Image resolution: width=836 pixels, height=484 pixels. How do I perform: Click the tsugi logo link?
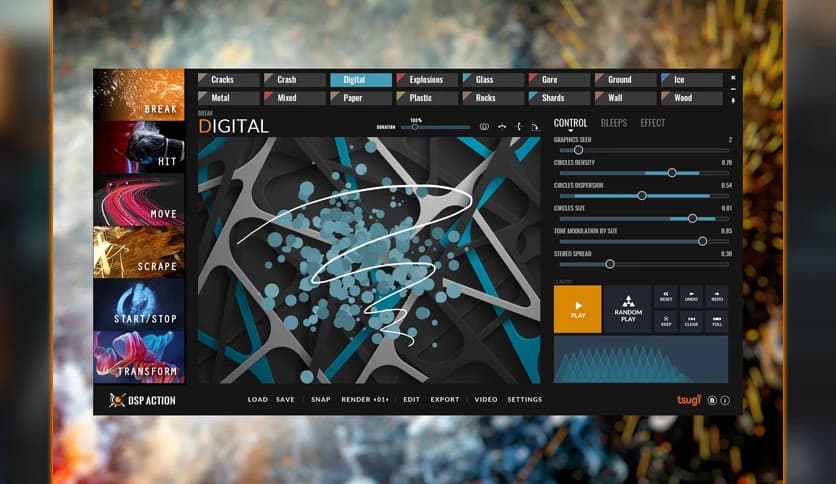click(x=689, y=400)
